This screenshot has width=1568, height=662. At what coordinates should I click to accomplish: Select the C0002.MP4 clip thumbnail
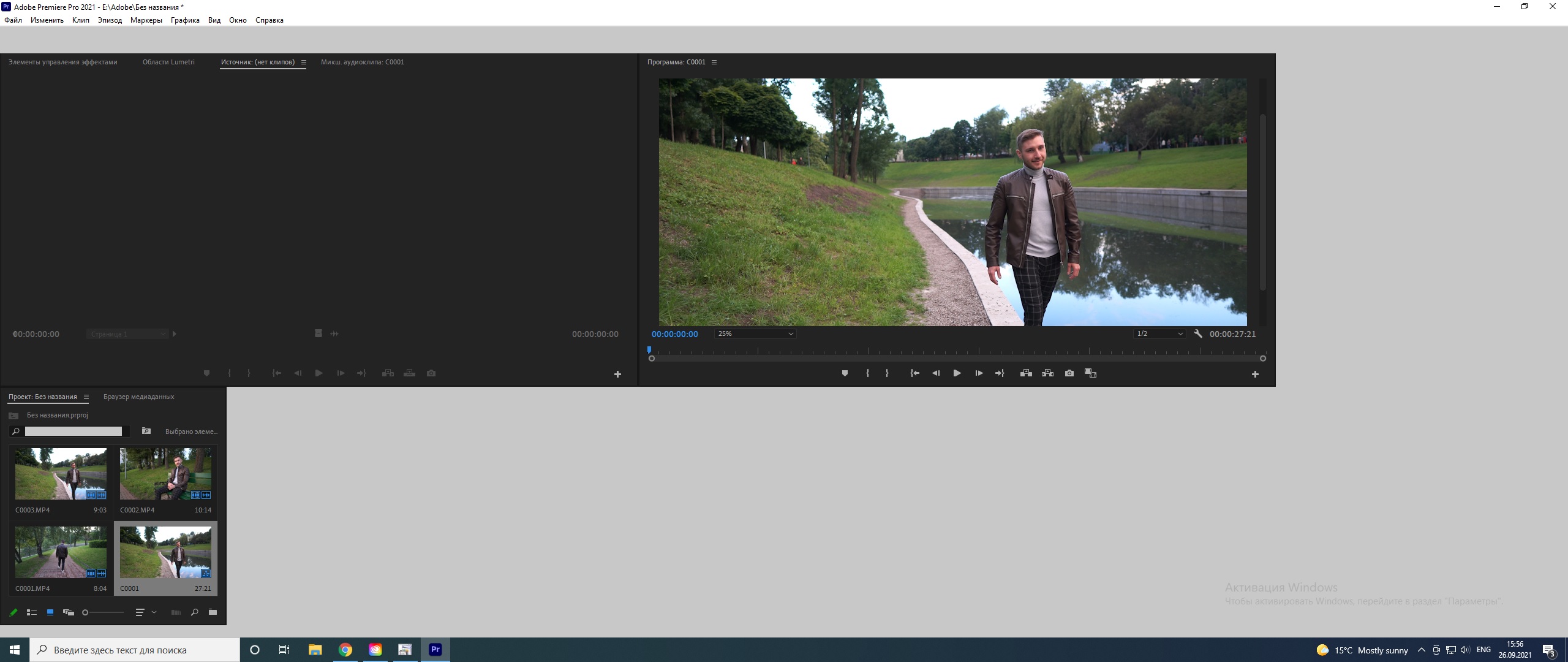pyautogui.click(x=165, y=473)
